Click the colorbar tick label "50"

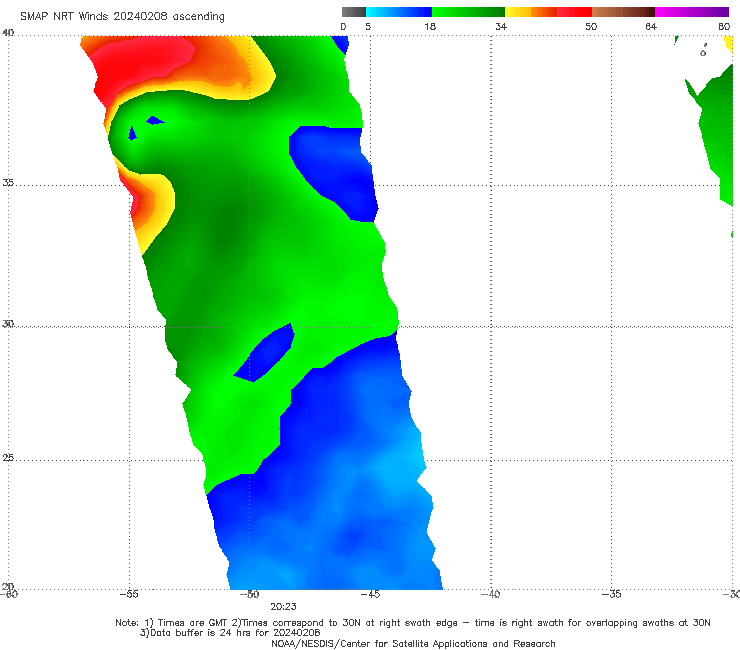pos(591,27)
